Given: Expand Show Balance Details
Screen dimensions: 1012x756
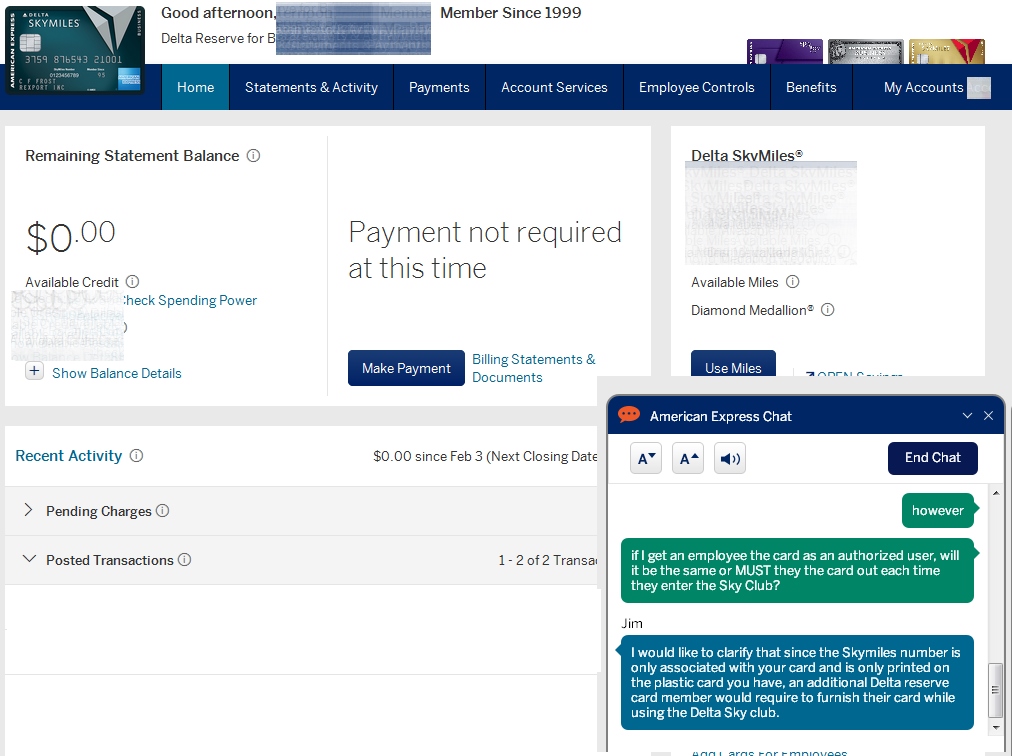Looking at the screenshot, I should point(35,372).
